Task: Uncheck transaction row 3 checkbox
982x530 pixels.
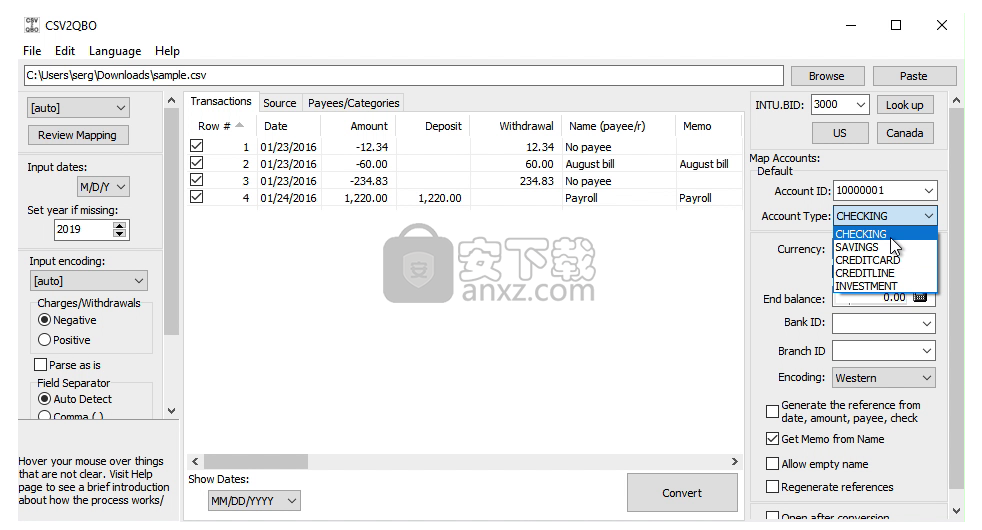Action: coord(197,180)
